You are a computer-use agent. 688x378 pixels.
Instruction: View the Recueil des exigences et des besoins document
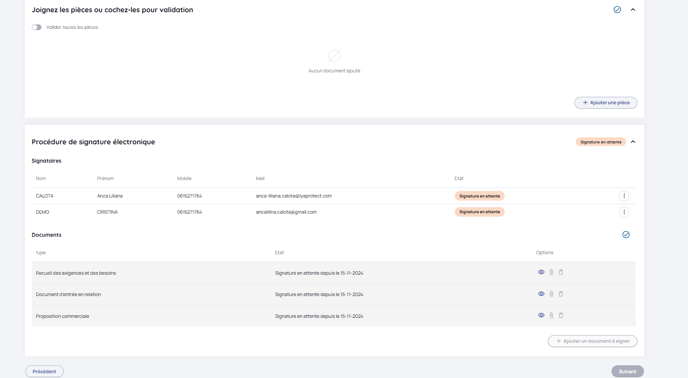coord(541,272)
